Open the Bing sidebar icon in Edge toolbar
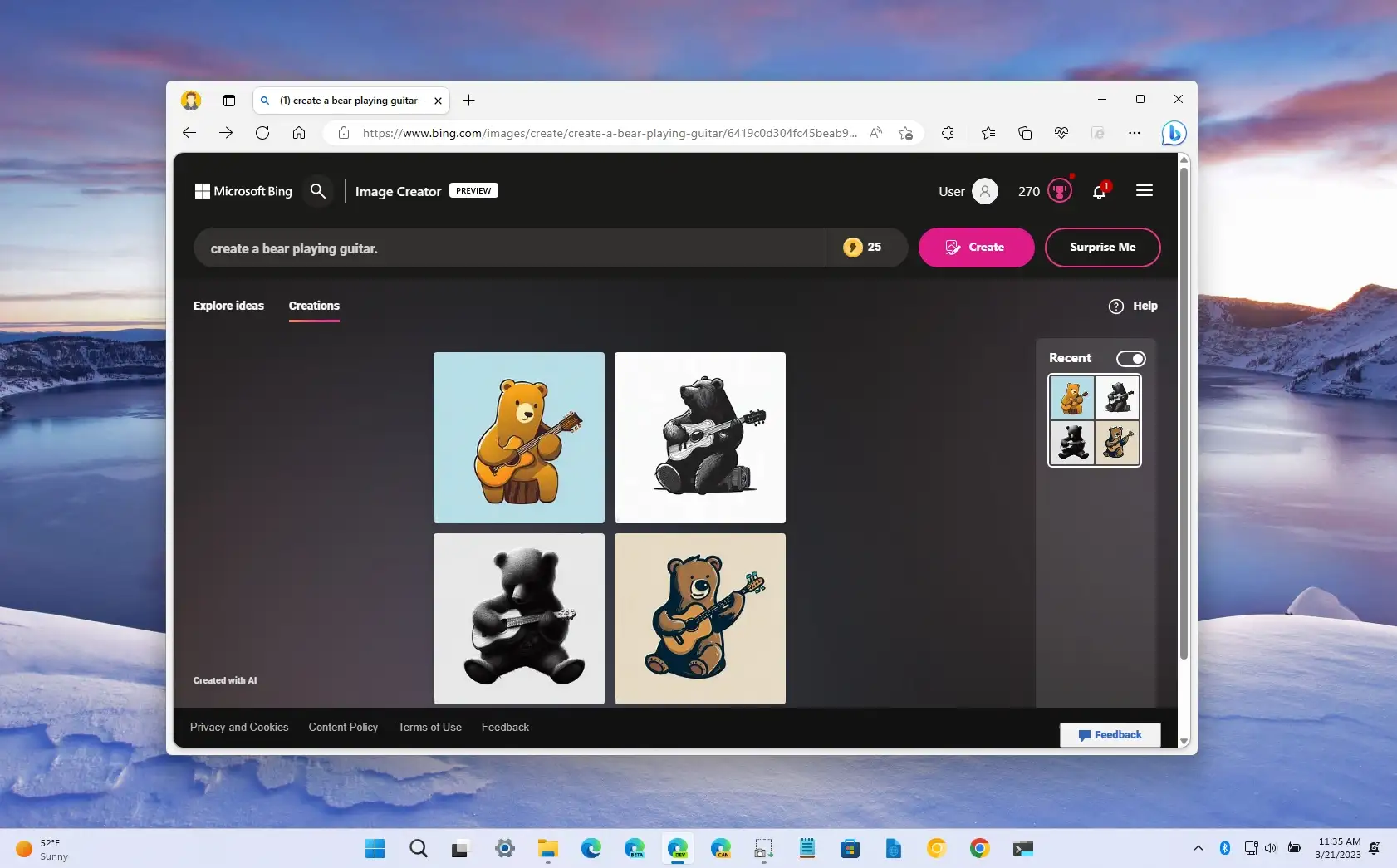 click(x=1173, y=133)
